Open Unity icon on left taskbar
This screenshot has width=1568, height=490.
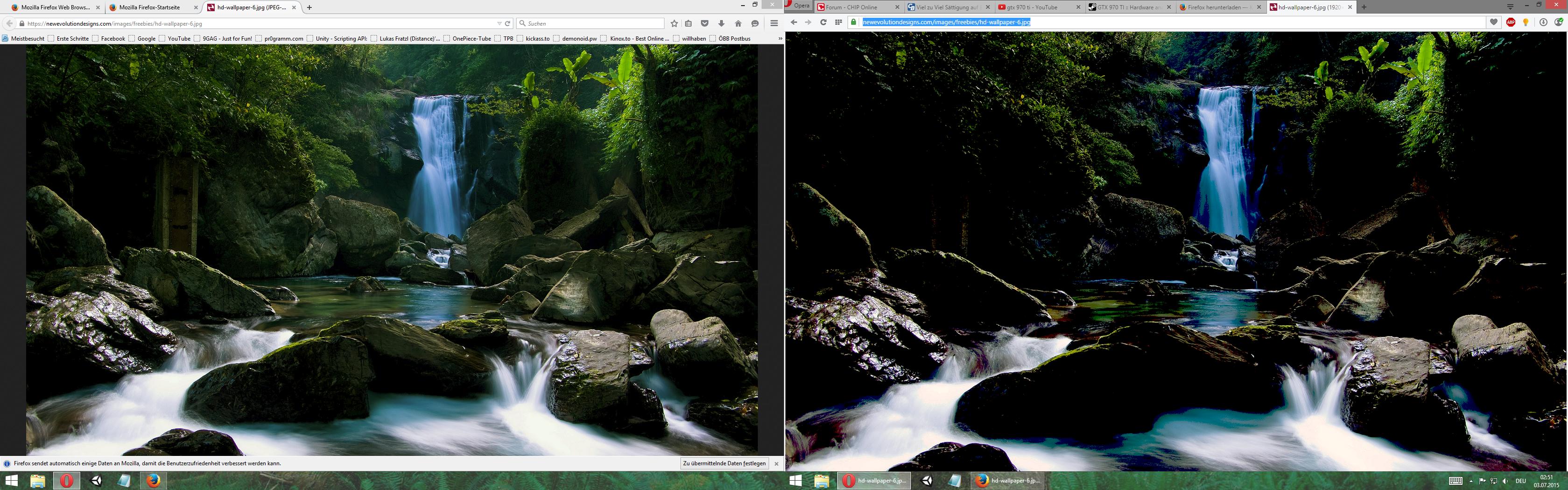pos(96,481)
